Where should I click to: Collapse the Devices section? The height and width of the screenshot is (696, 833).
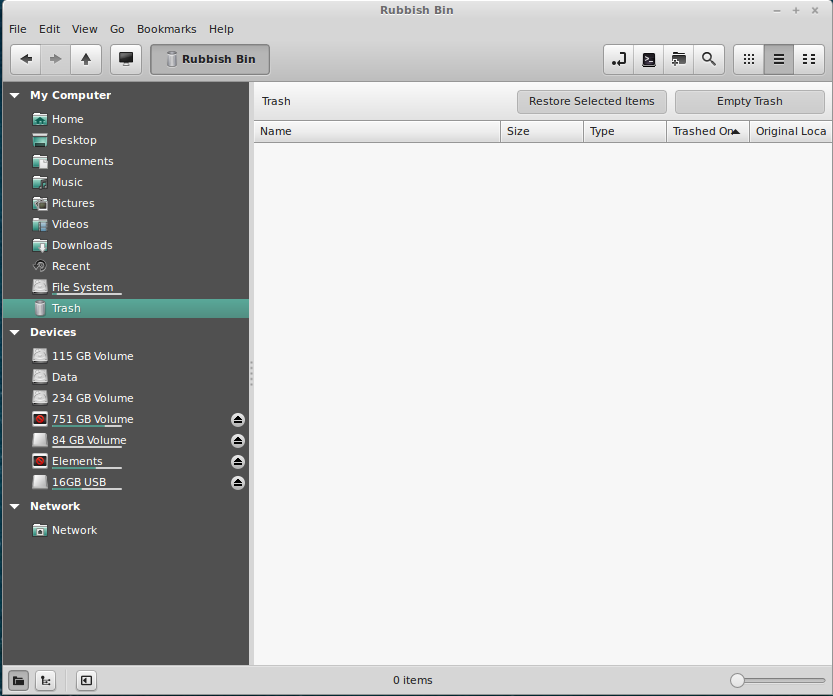coord(15,332)
